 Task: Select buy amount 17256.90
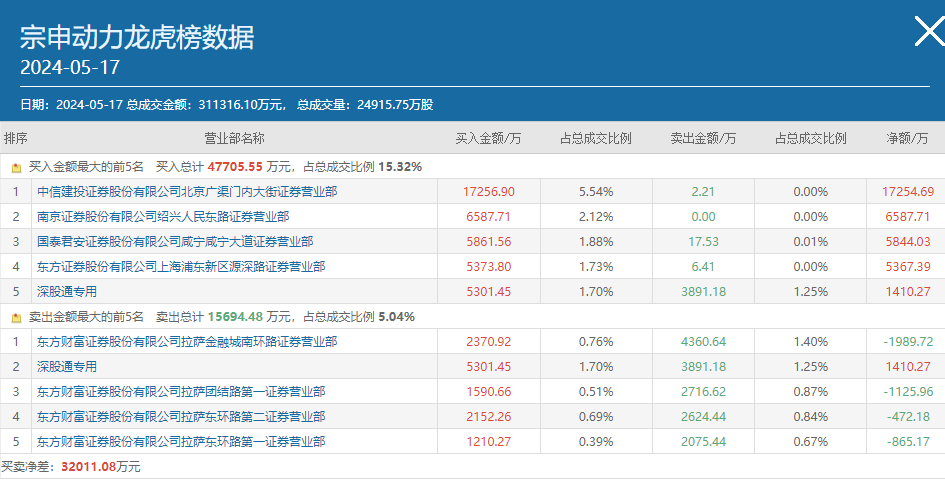[x=489, y=192]
